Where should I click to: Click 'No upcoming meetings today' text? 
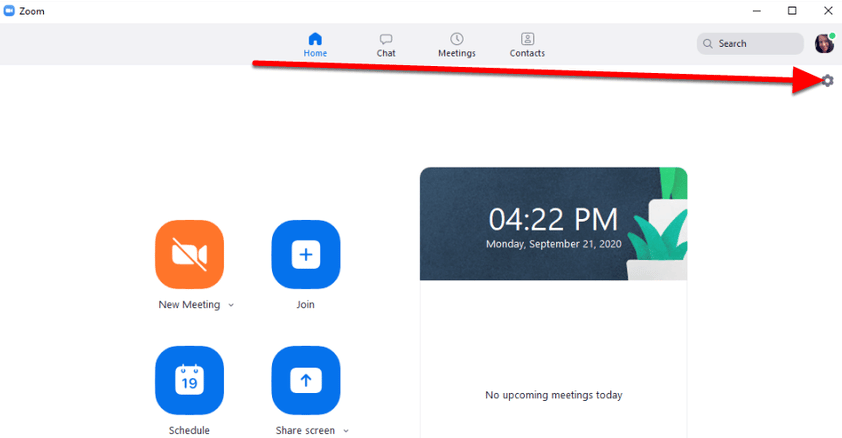tap(554, 395)
